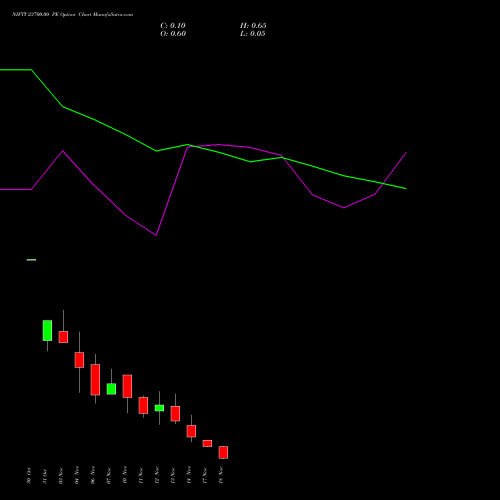The image size is (500, 500).
Task: Select the short red candle above 17 Nov
Action: [x=207, y=443]
